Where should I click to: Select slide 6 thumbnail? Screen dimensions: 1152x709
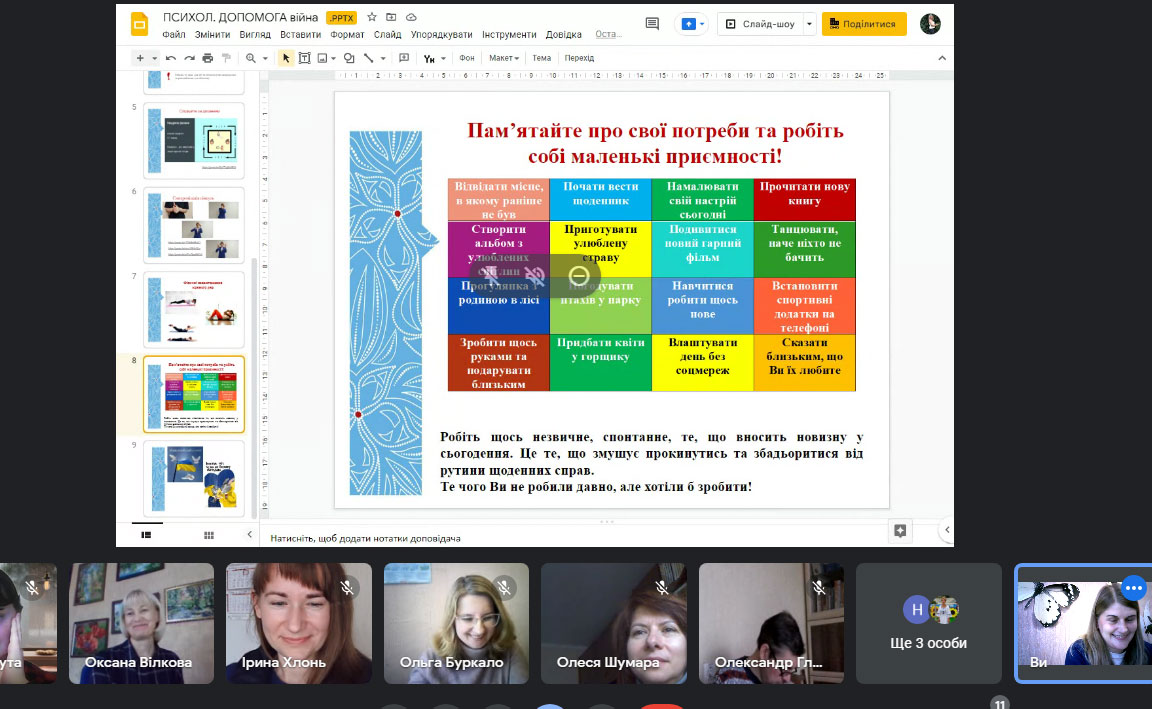tap(194, 226)
